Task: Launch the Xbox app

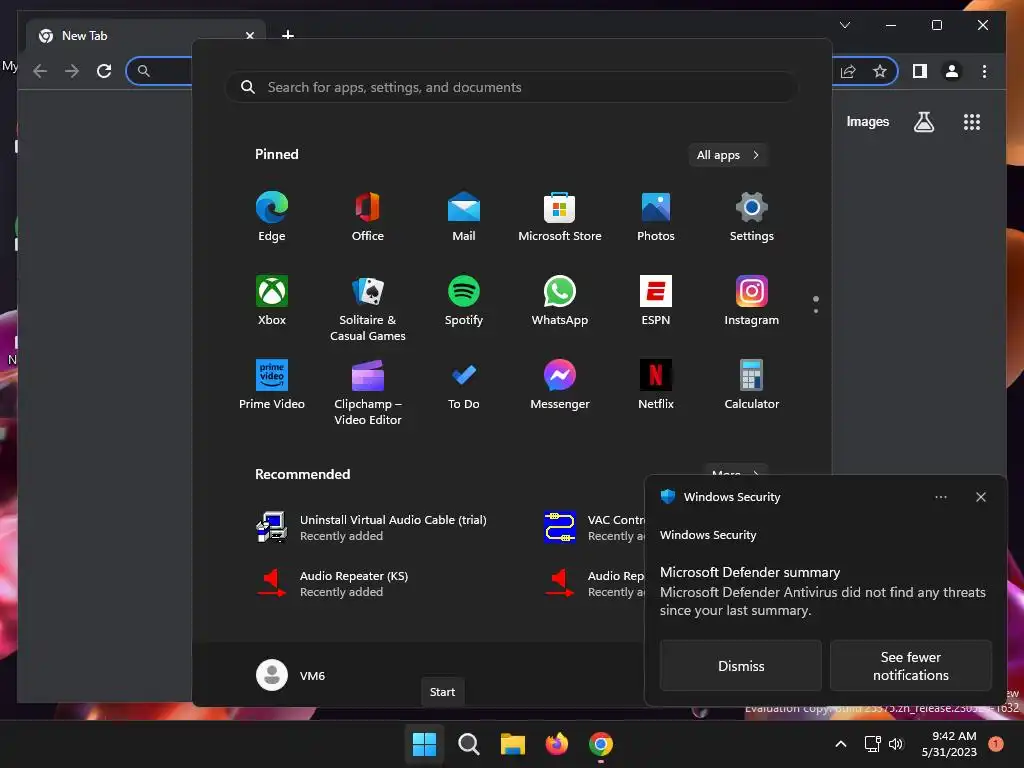Action: [x=272, y=301]
